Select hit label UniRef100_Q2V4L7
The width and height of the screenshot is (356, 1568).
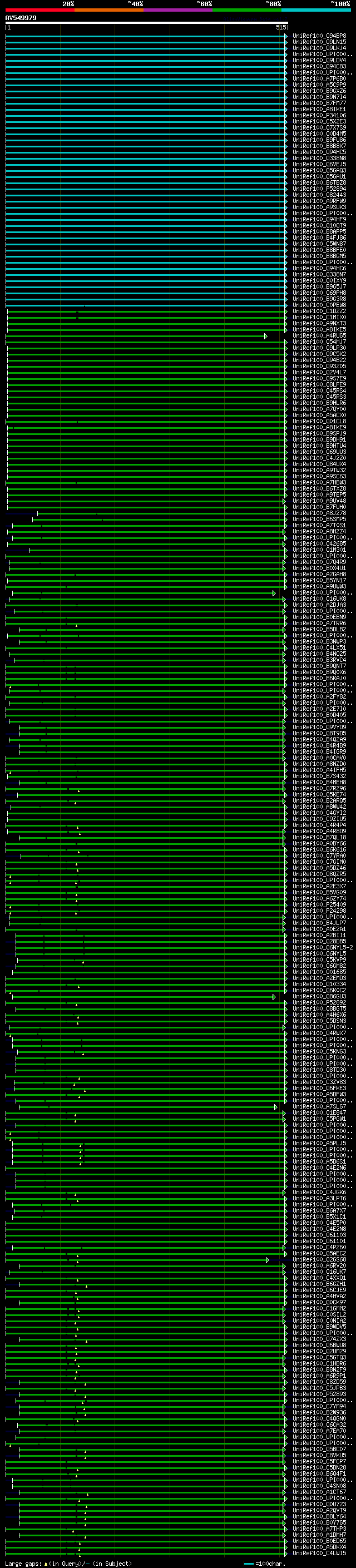tap(319, 372)
